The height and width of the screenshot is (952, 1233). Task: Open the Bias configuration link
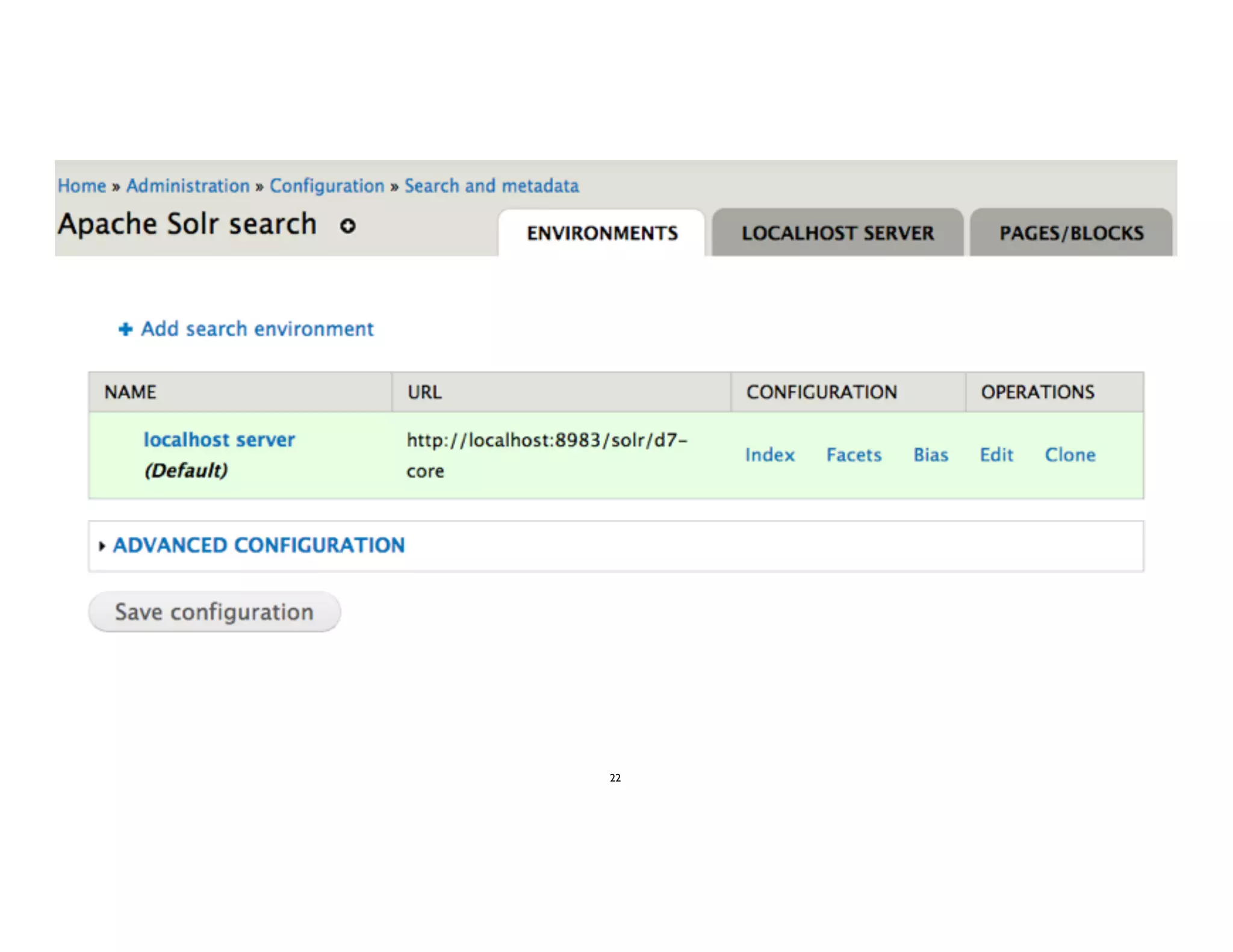pos(930,455)
